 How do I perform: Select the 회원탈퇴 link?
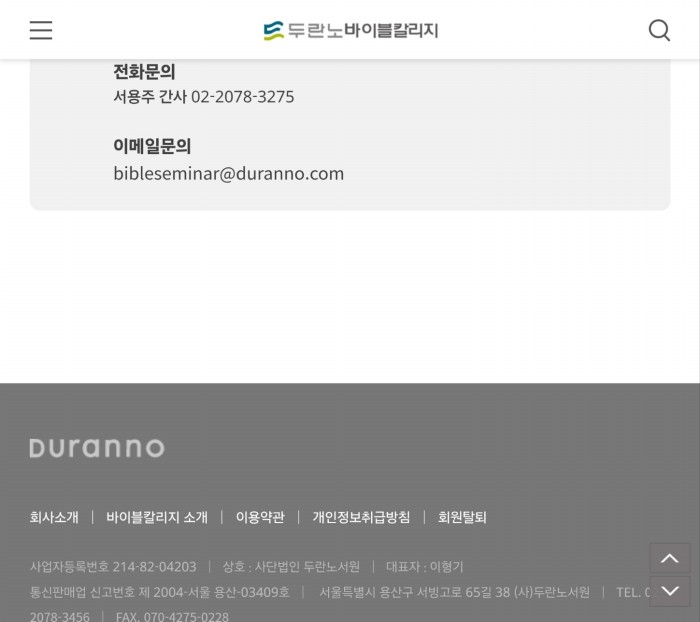462,517
